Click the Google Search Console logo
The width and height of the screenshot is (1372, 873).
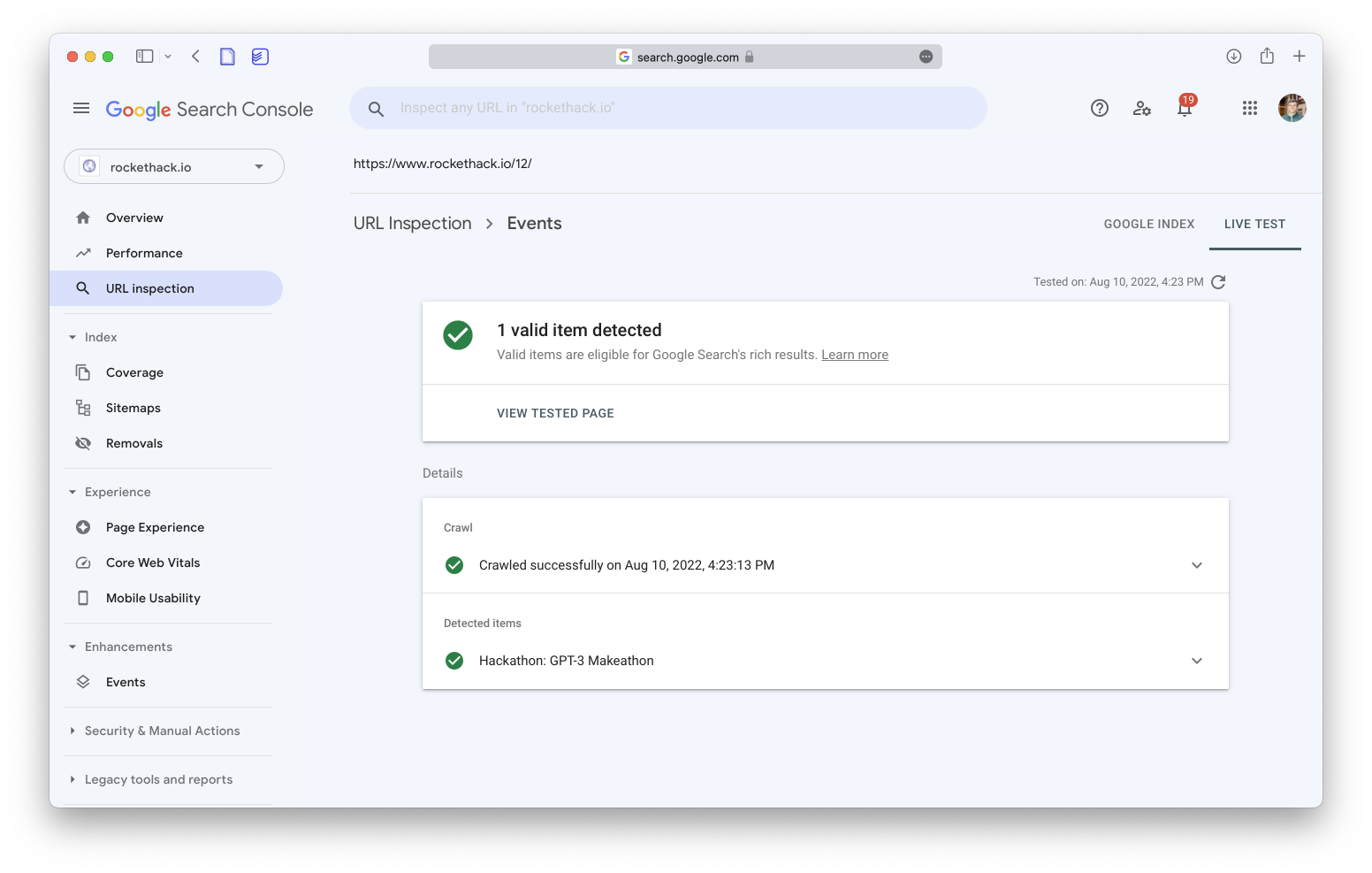[x=210, y=110]
